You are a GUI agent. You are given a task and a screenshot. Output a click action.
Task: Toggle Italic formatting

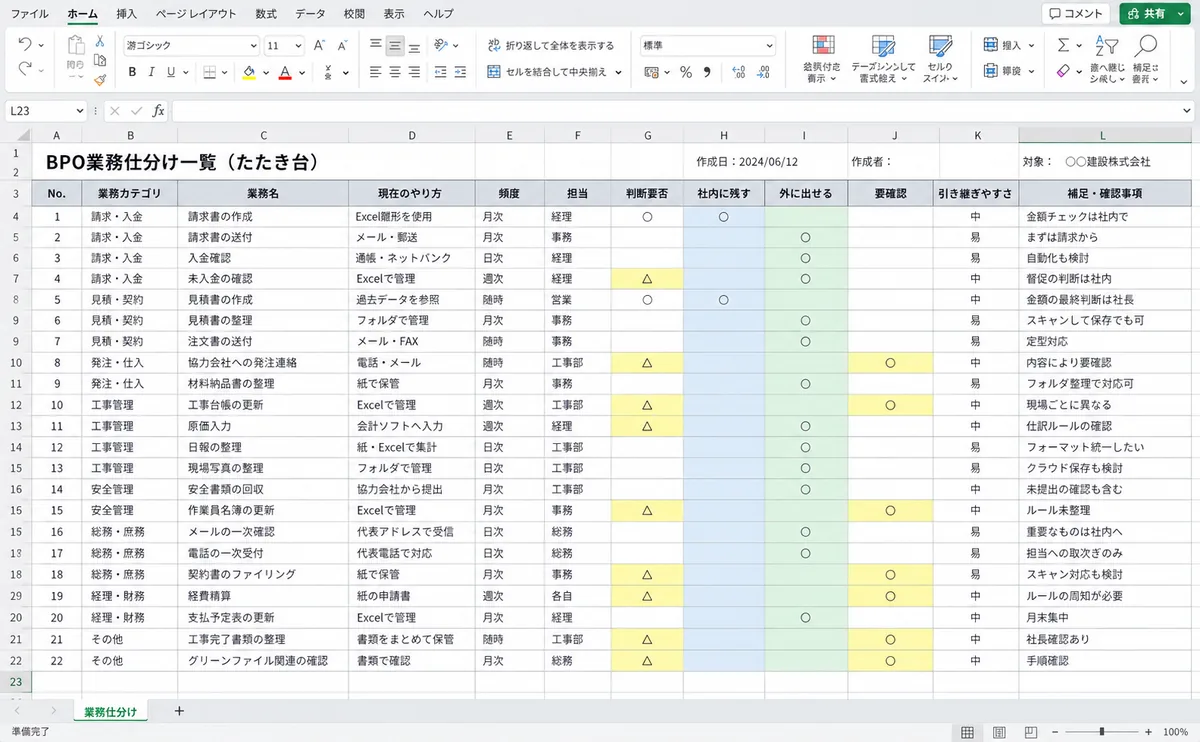[x=151, y=72]
